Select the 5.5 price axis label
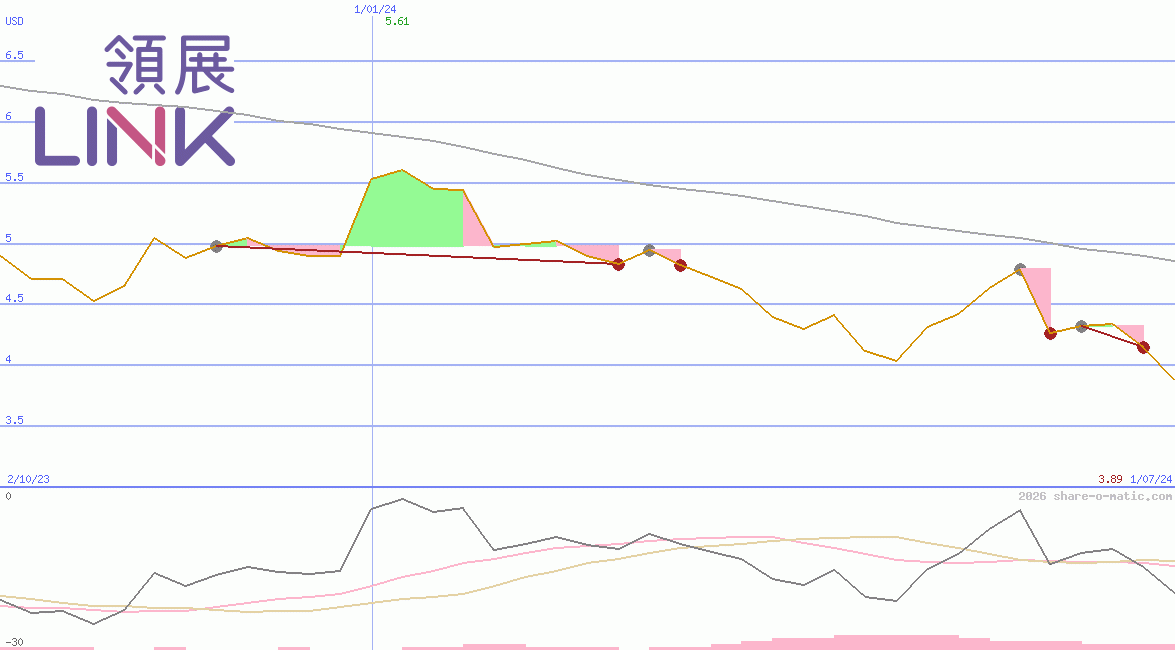1175x650 pixels. coord(14,177)
